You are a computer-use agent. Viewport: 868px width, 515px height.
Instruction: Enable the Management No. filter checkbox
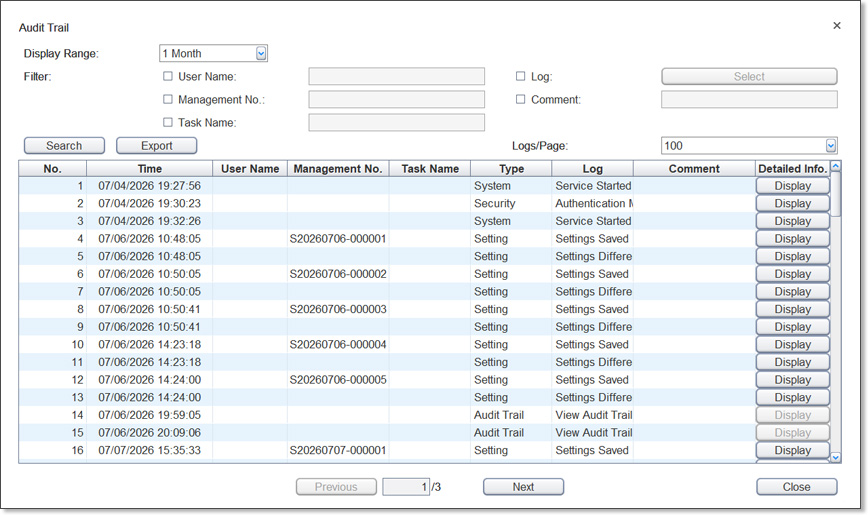coord(168,99)
